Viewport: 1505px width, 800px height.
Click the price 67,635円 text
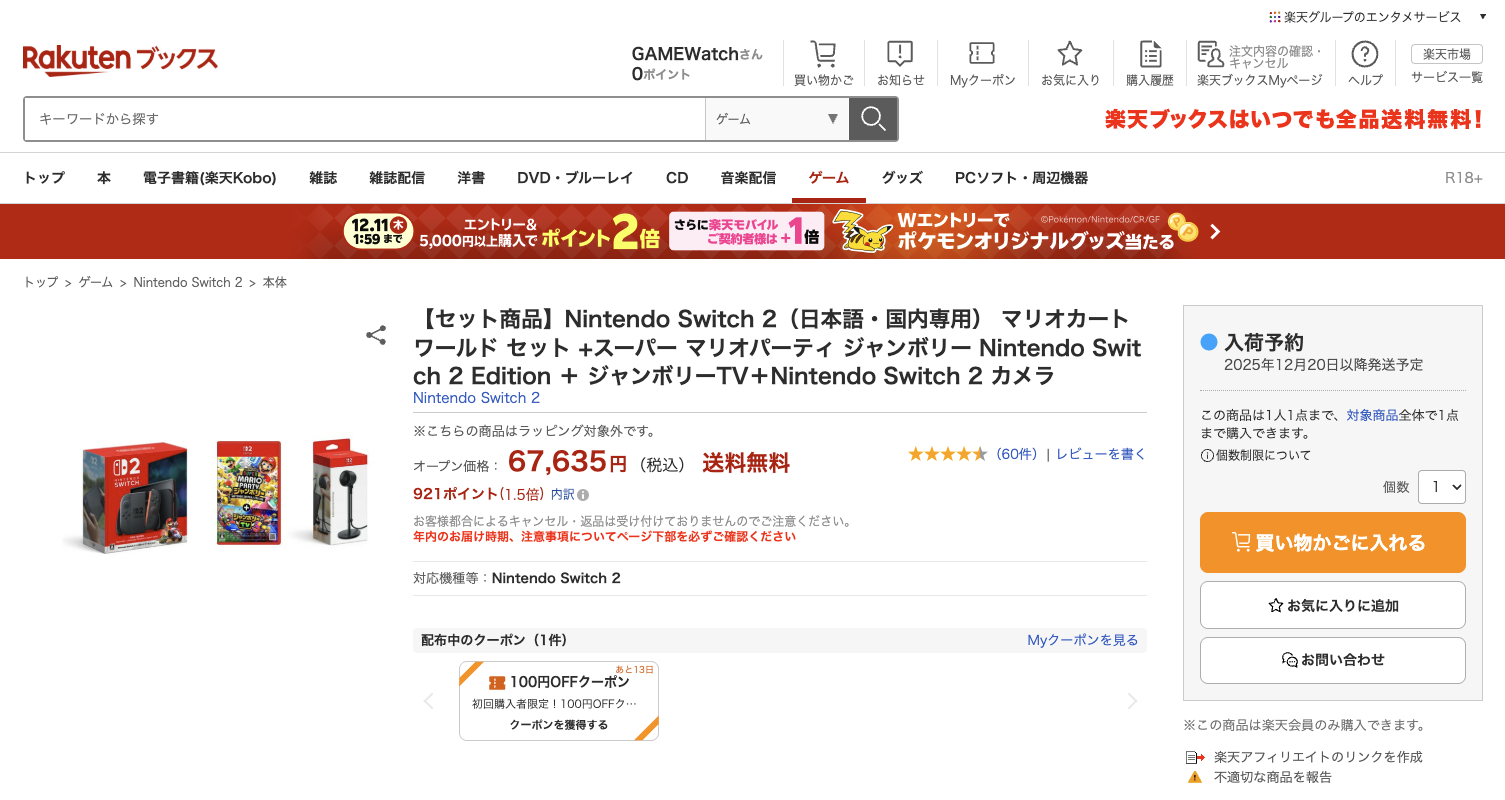568,462
